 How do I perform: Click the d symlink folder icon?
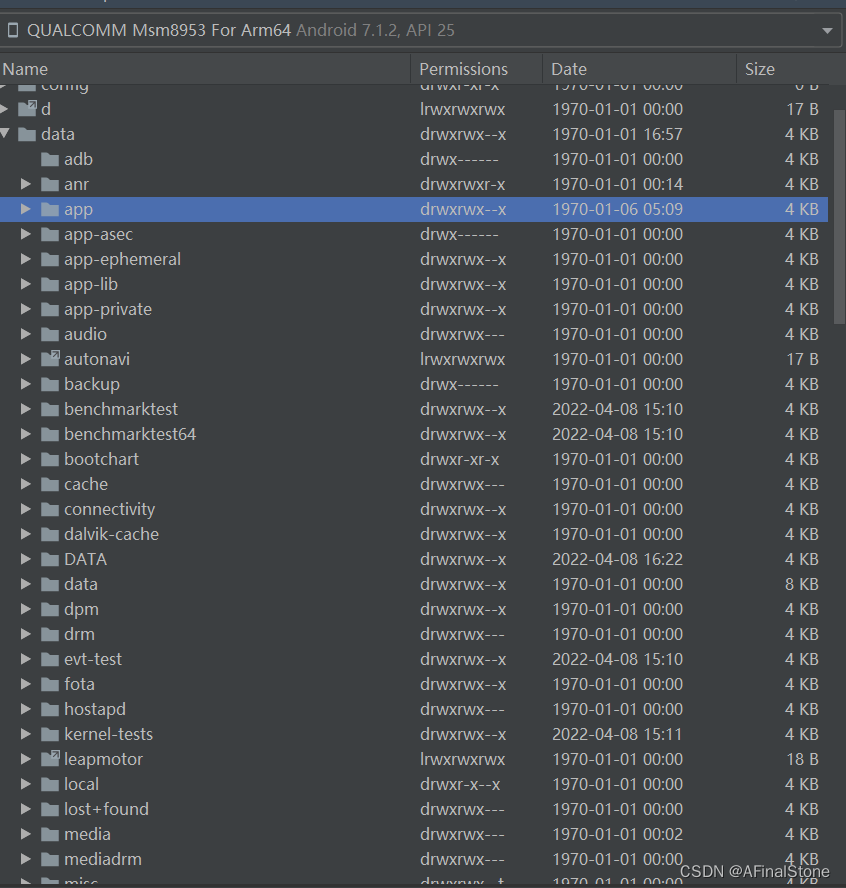tap(27, 109)
